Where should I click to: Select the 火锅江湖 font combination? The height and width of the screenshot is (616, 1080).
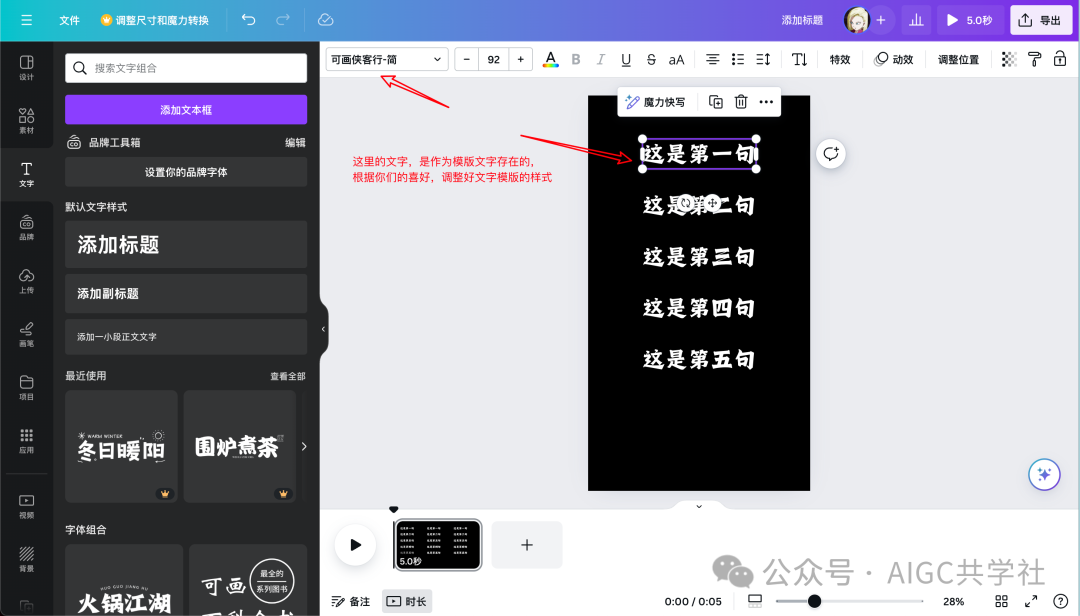point(124,580)
